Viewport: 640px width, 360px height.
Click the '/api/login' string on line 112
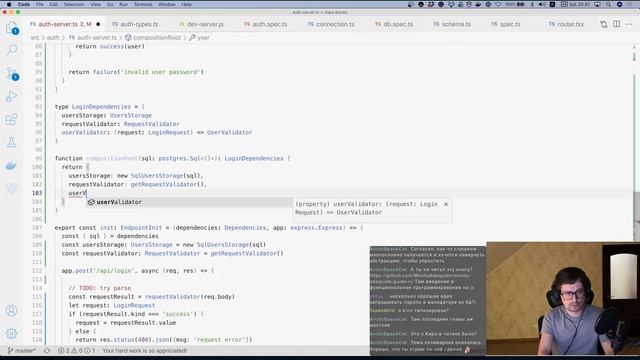(113, 271)
